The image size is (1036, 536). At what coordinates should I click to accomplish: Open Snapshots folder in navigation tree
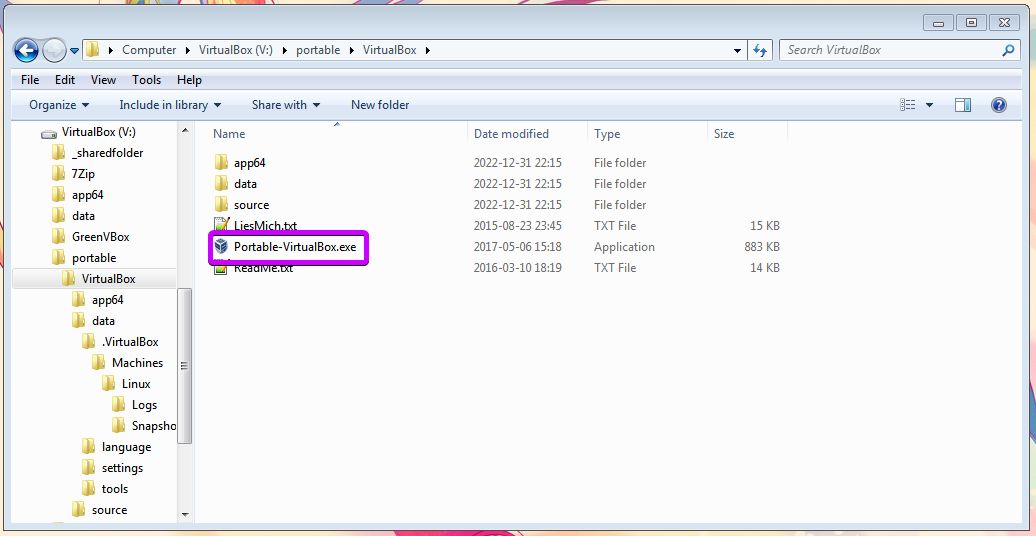coord(144,426)
